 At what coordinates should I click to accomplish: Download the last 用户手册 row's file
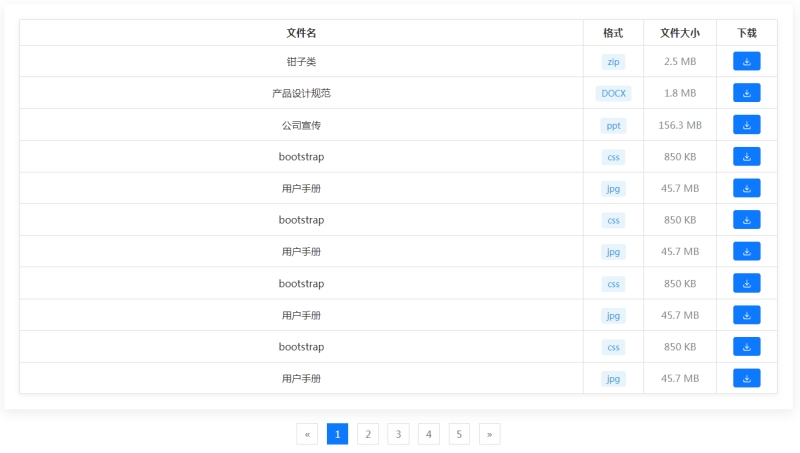tap(746, 378)
